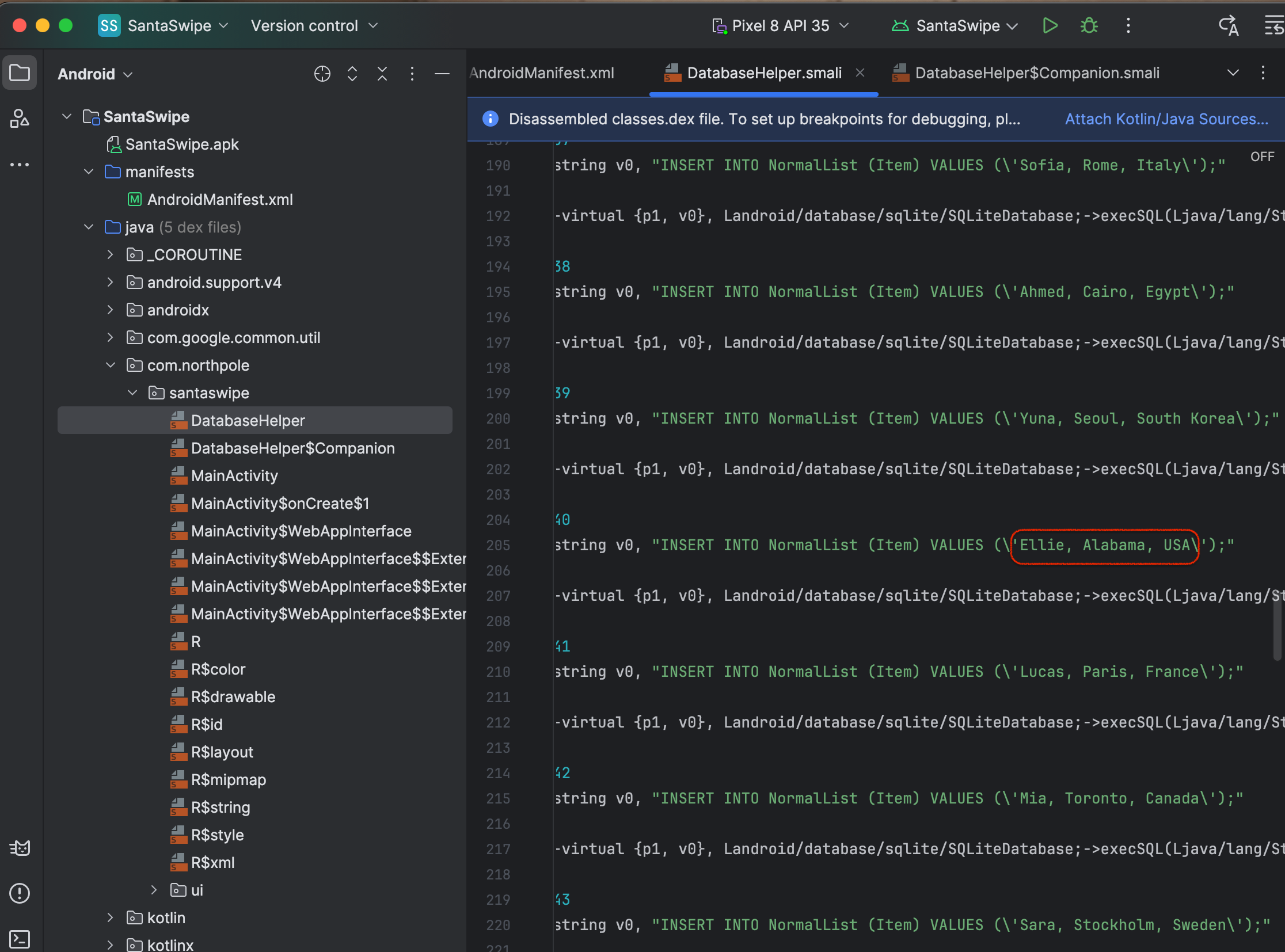Image resolution: width=1285 pixels, height=952 pixels.
Task: Open the Logcat tool window icon
Action: tap(20, 848)
